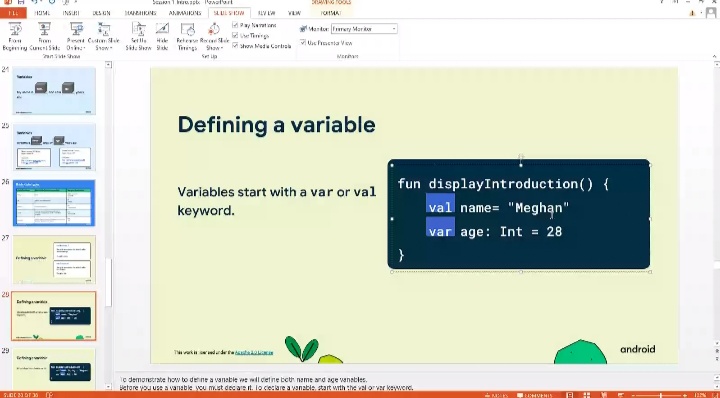Image resolution: width=720 pixels, height=398 pixels.
Task: Start Rehearse Timings
Action: (187, 37)
